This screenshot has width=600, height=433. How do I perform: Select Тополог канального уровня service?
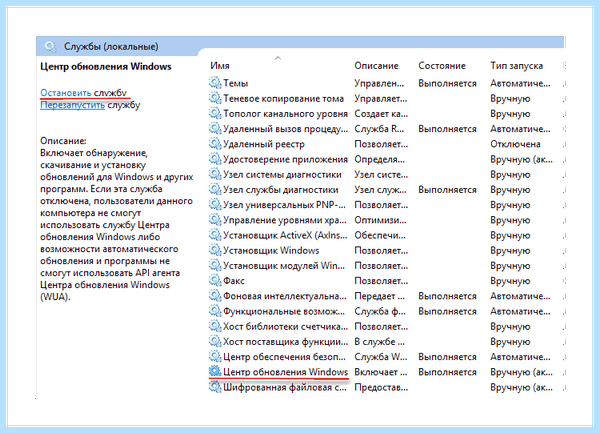click(x=285, y=114)
